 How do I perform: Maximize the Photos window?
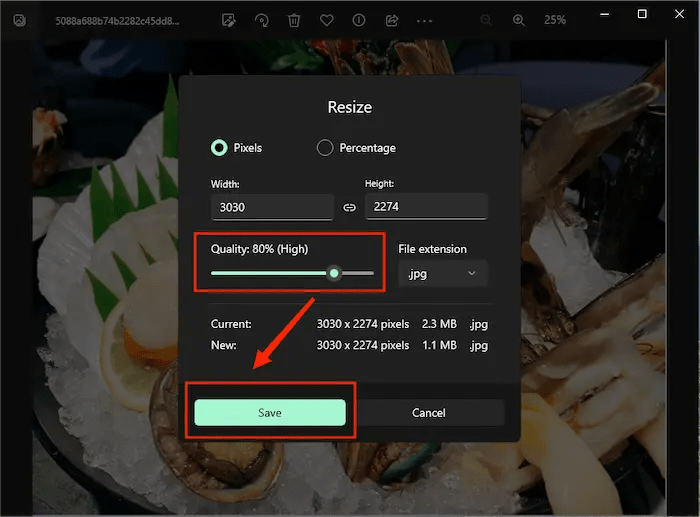(x=642, y=14)
